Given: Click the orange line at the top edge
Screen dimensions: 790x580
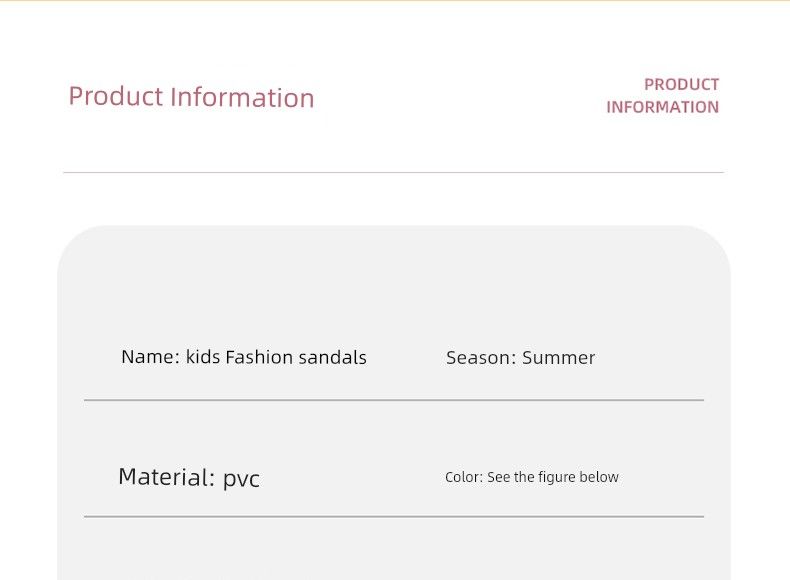Looking at the screenshot, I should click(x=395, y=1).
